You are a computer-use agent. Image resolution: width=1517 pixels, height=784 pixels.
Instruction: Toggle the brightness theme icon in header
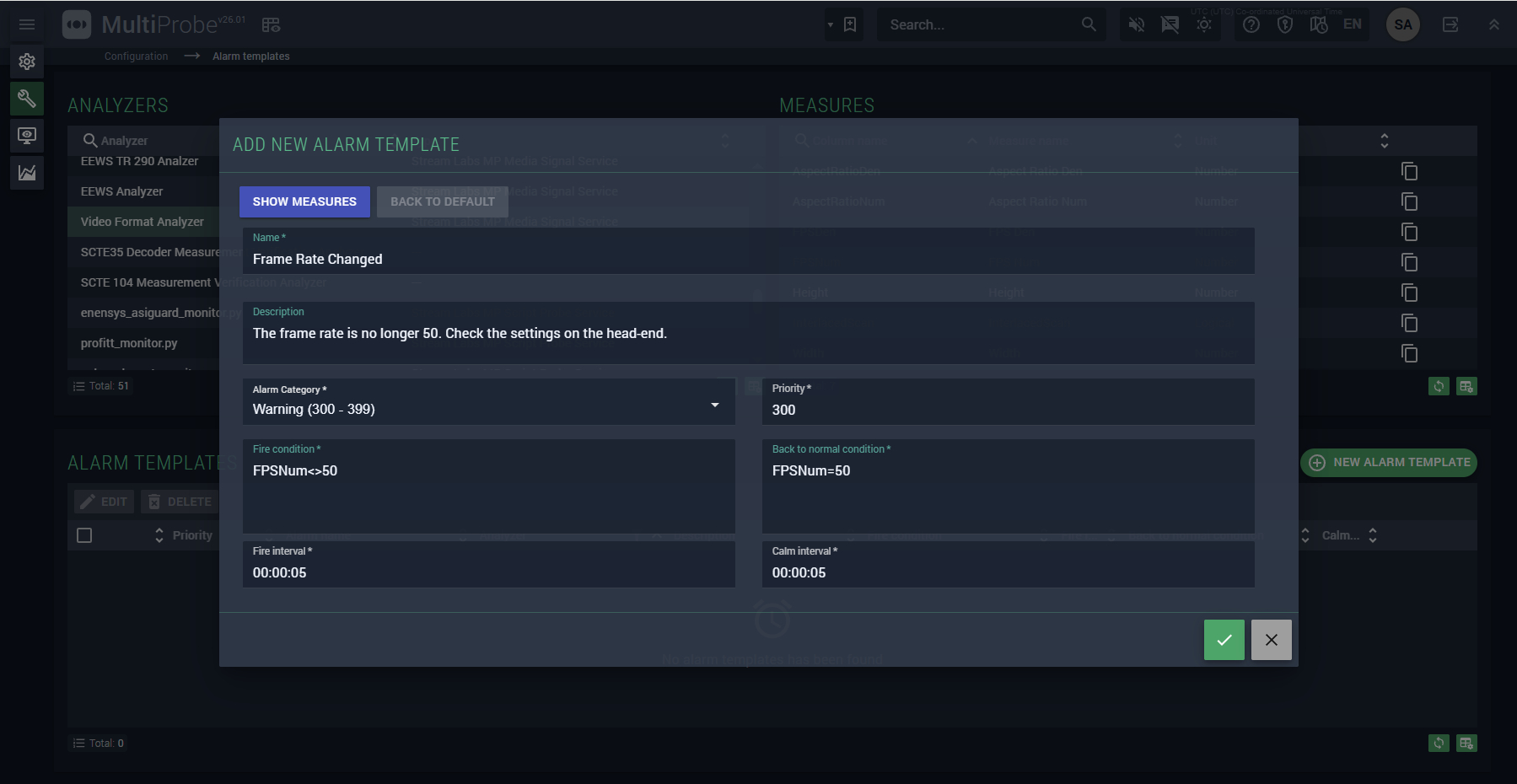pos(1204,24)
